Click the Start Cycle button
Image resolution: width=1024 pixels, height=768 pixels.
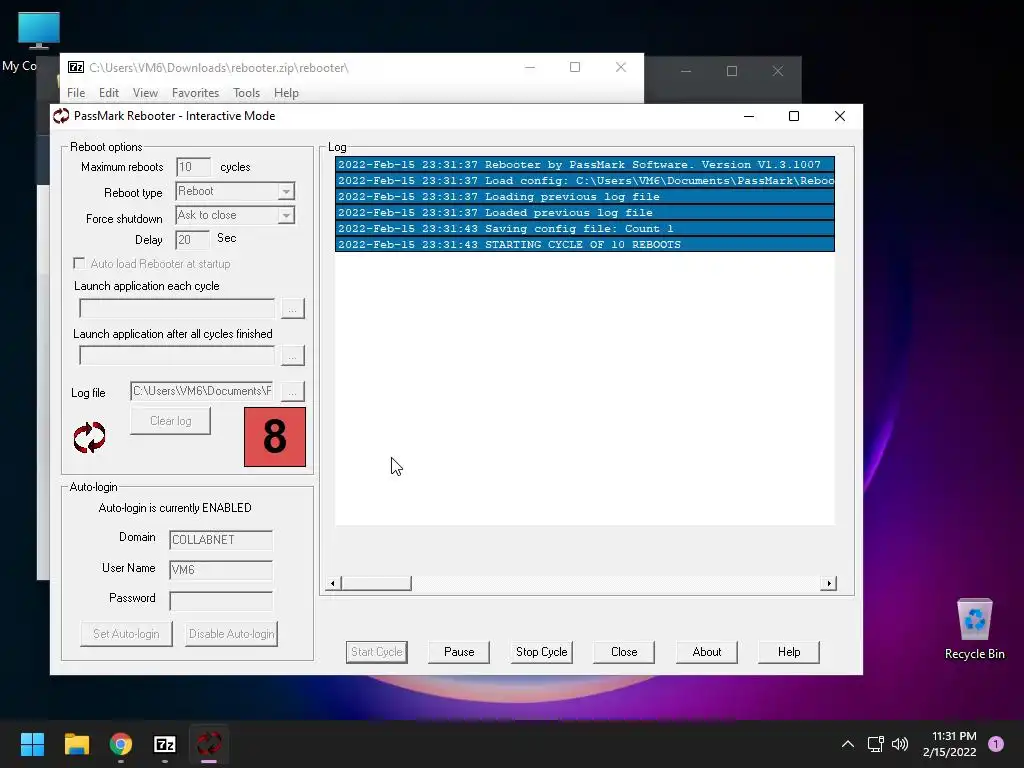[377, 652]
